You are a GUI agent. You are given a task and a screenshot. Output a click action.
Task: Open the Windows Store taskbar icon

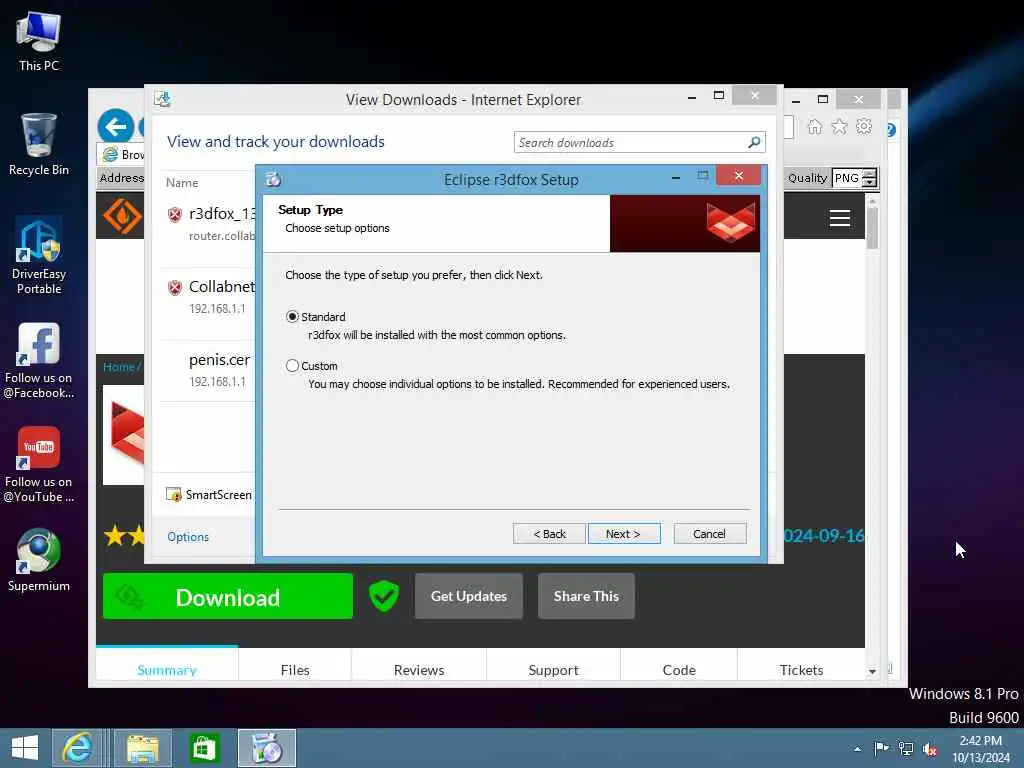[204, 748]
